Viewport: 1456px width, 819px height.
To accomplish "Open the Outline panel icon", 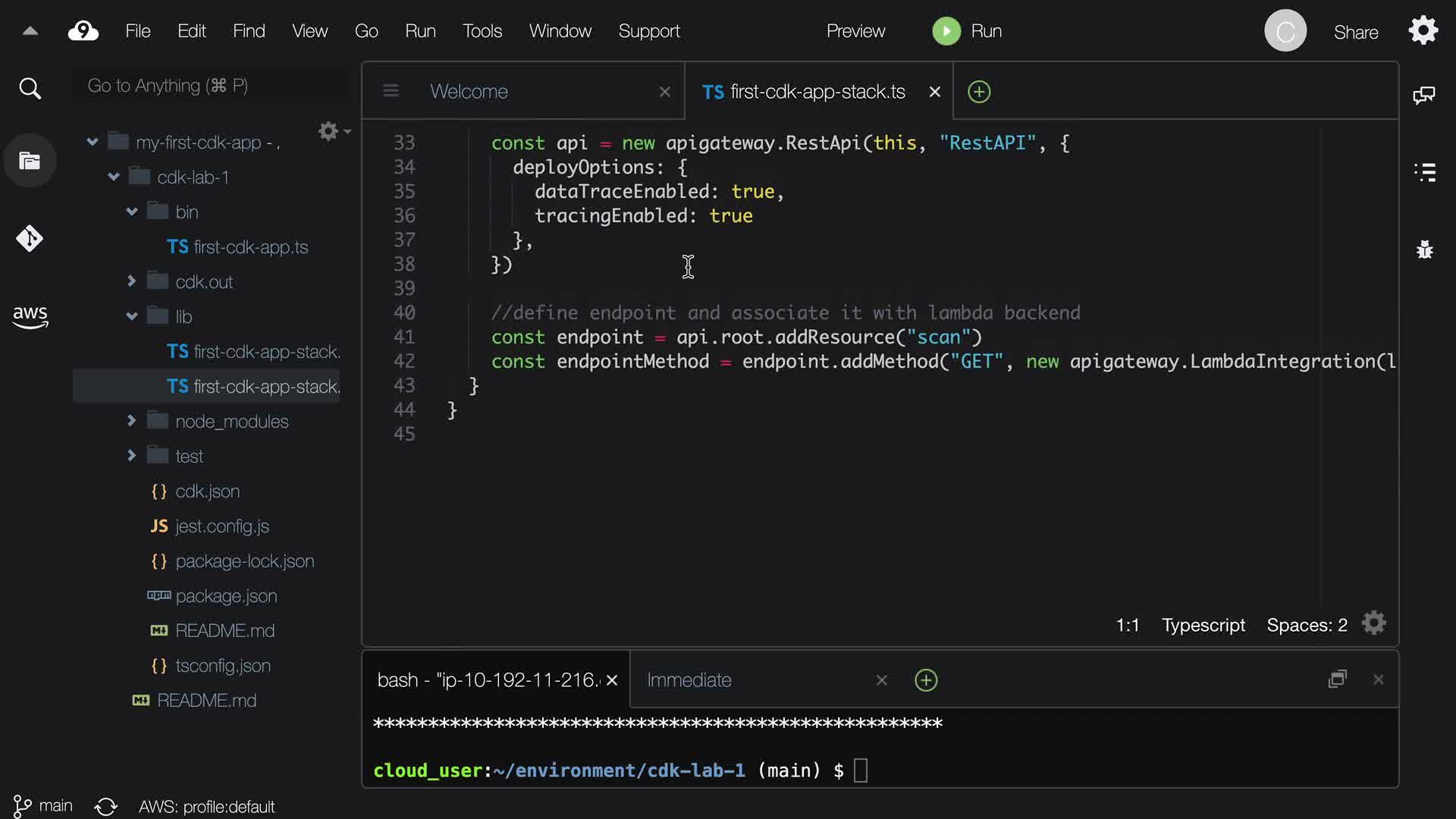I will coord(1425,172).
